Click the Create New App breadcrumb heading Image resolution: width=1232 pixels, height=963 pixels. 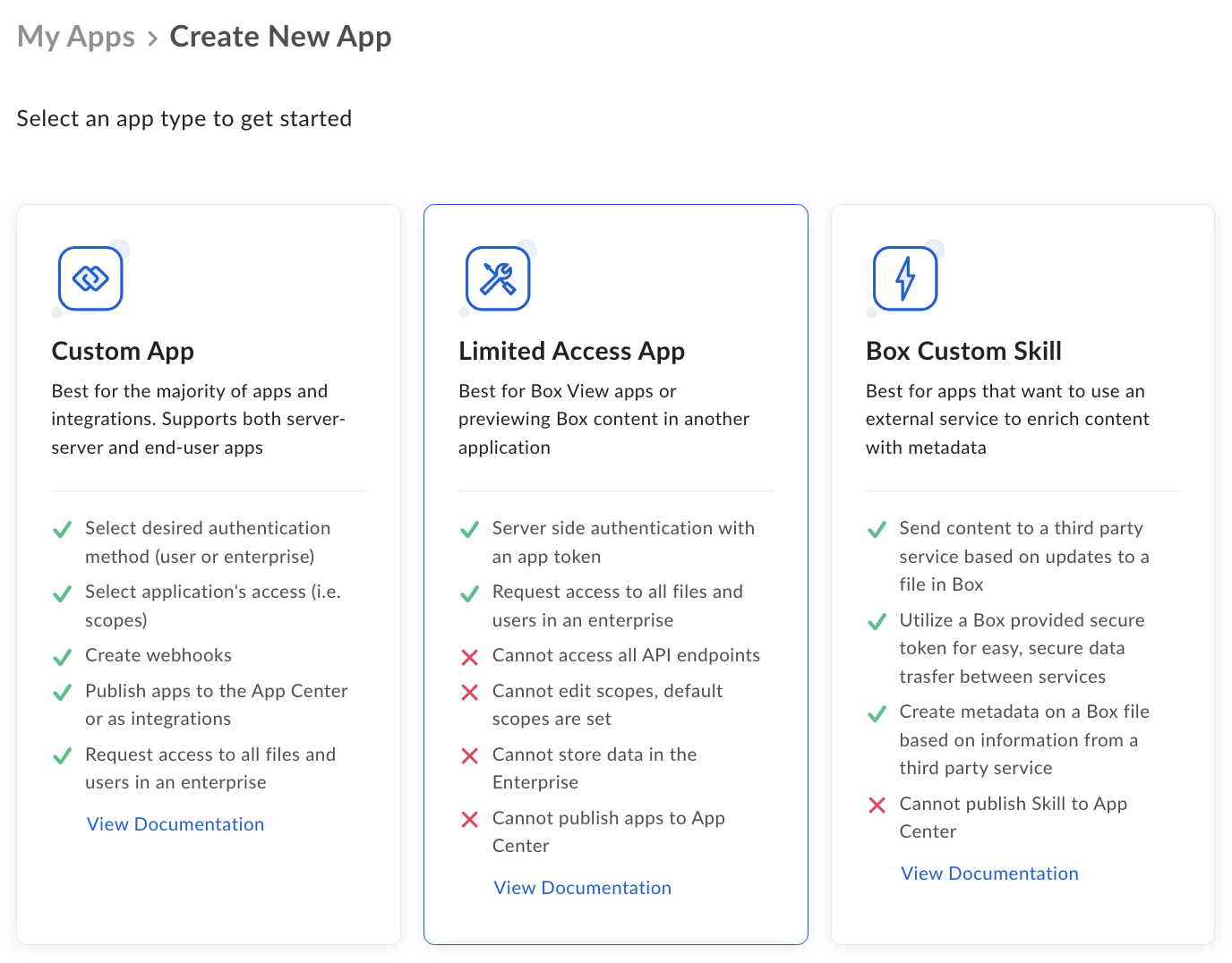[x=281, y=37]
